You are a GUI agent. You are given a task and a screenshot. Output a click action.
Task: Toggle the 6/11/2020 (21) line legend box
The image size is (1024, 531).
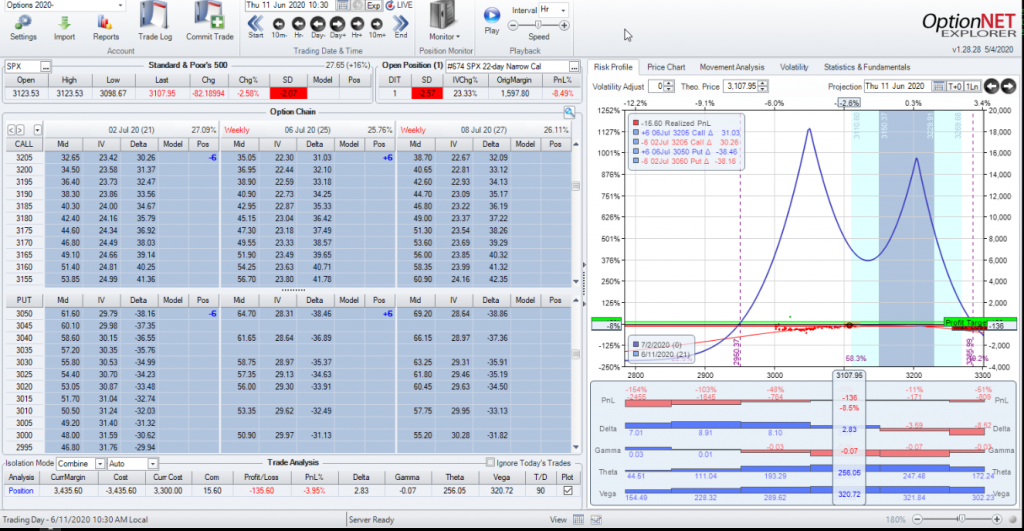tap(635, 354)
